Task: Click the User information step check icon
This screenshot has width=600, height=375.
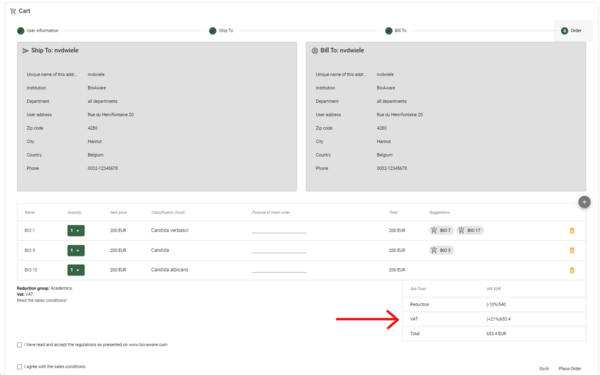Action: click(21, 31)
